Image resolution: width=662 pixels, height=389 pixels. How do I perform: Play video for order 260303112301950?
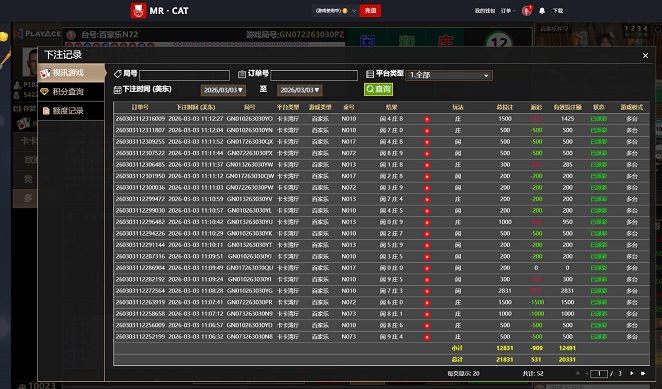(x=427, y=176)
